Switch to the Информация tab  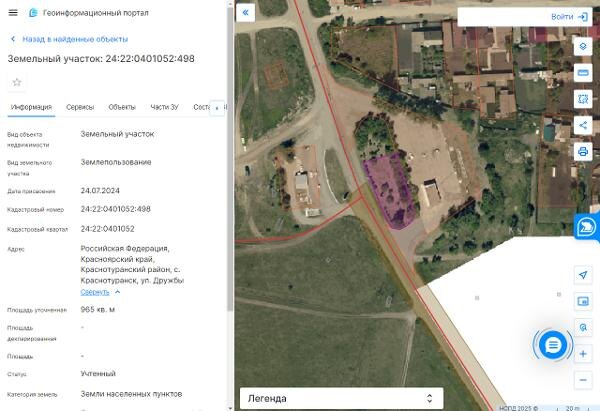(x=31, y=107)
